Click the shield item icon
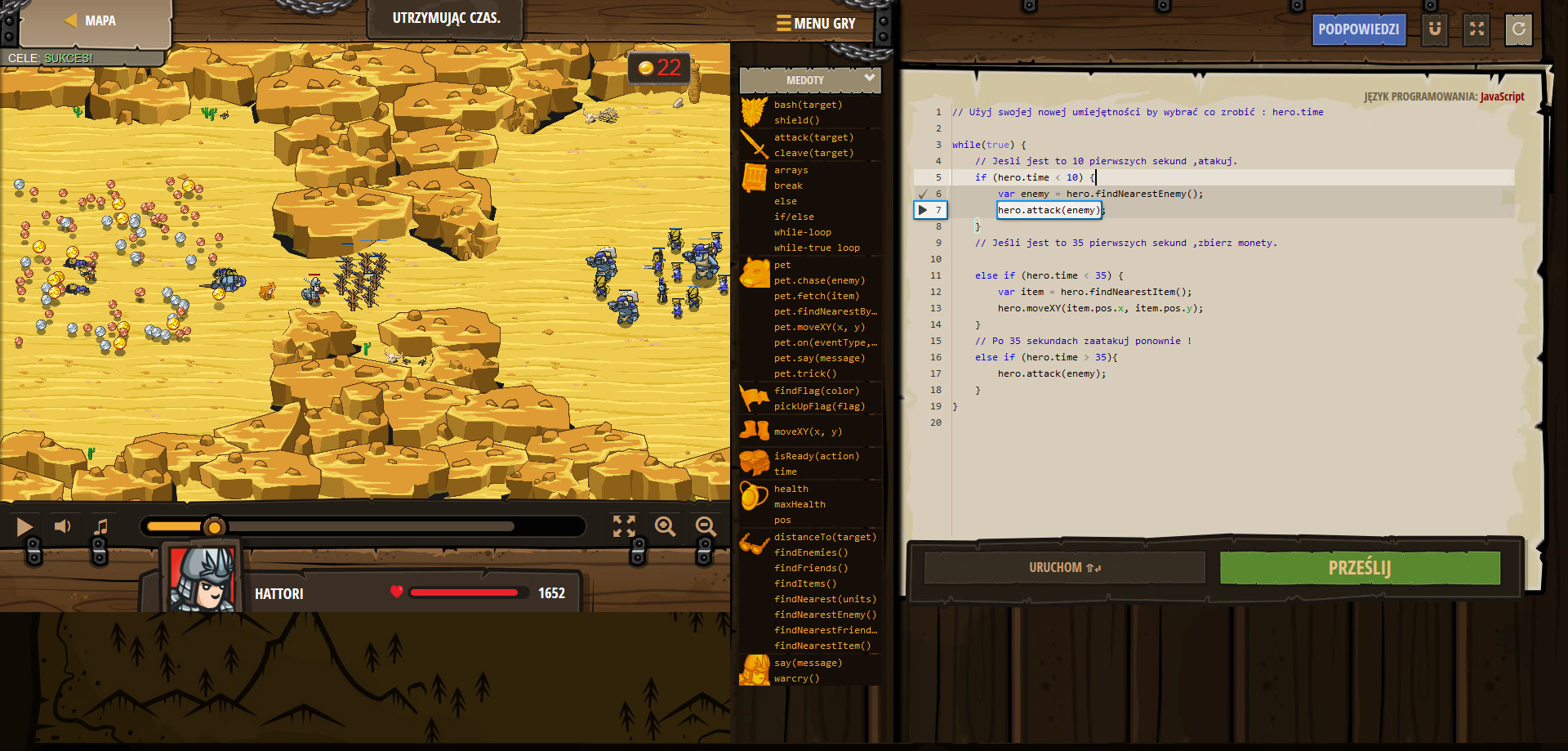Screen dimensions: 1568x751 [x=754, y=112]
